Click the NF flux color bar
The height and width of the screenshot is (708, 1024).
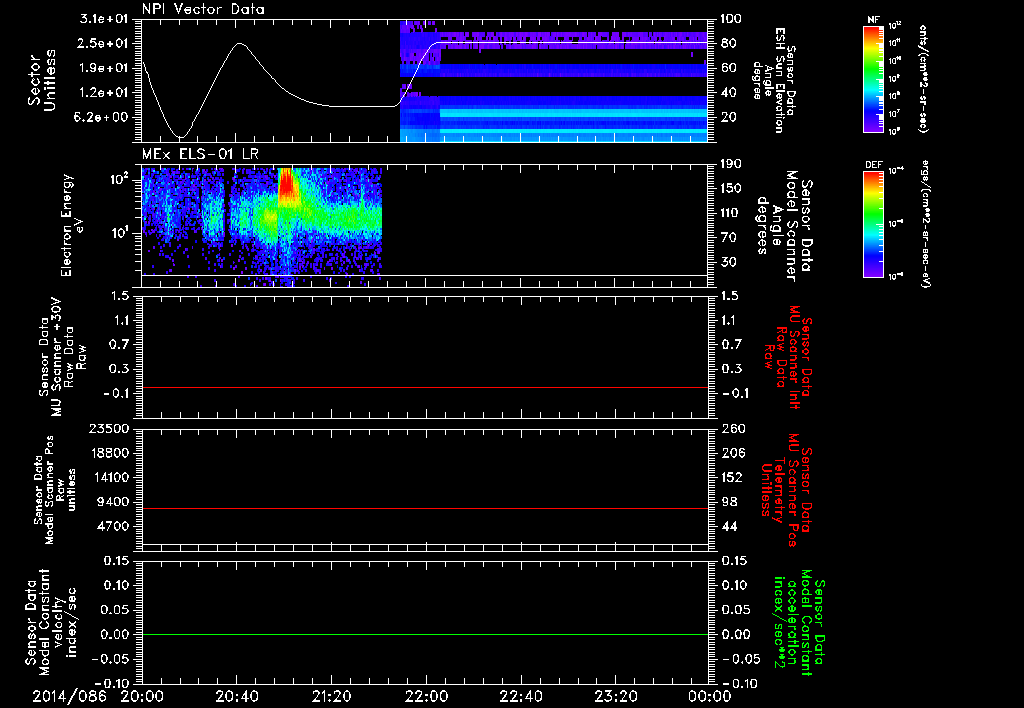873,78
